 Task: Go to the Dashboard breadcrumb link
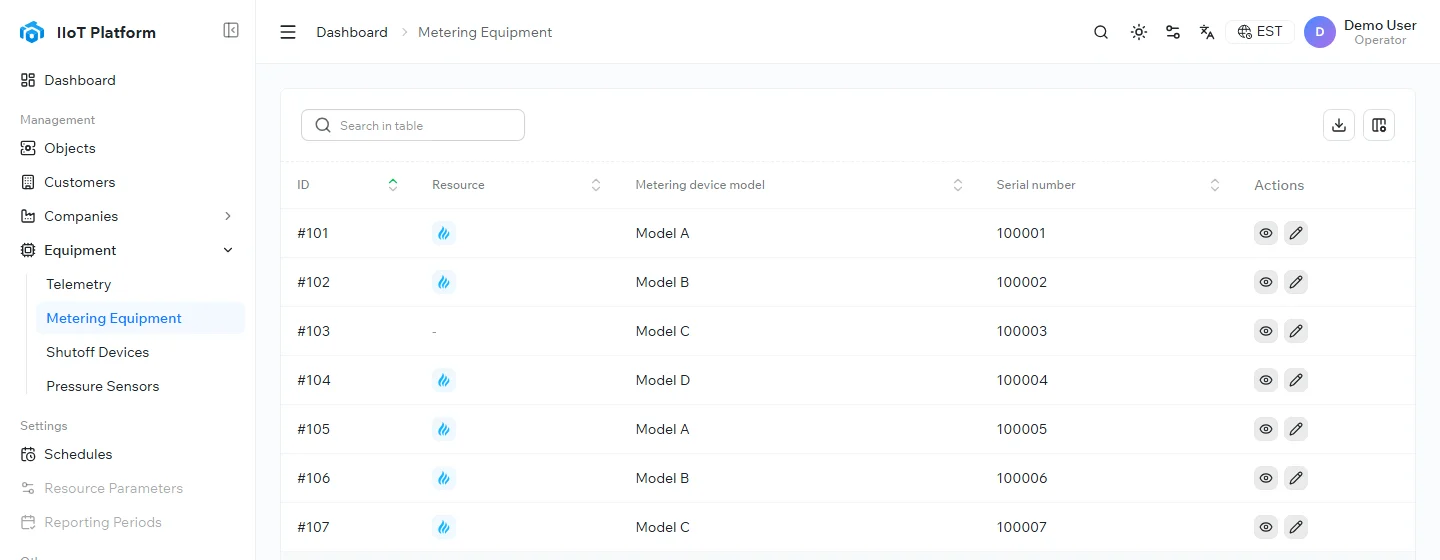(352, 32)
